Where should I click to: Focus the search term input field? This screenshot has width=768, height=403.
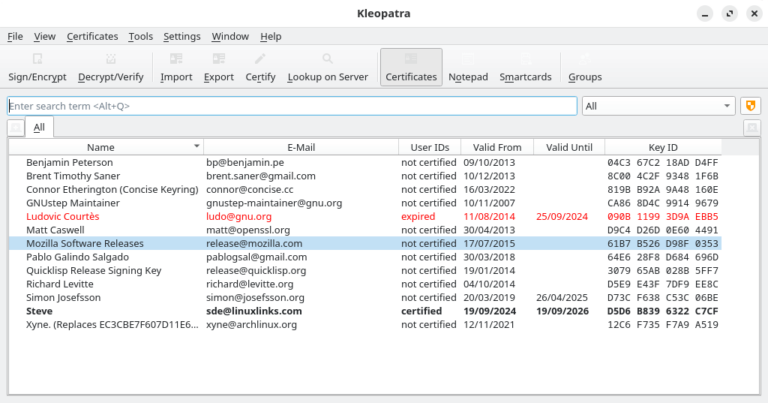coord(292,106)
